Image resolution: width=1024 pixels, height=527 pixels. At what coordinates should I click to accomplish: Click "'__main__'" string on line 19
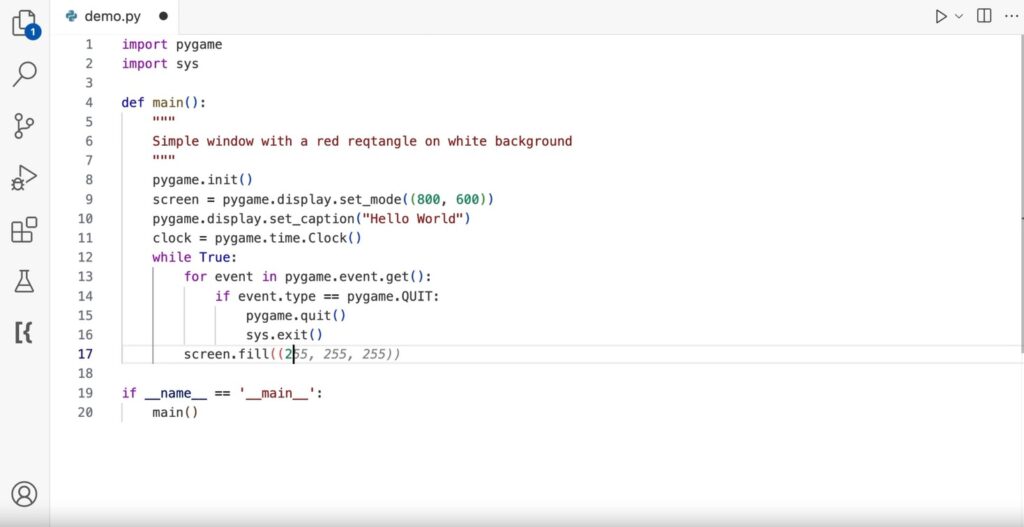point(277,393)
